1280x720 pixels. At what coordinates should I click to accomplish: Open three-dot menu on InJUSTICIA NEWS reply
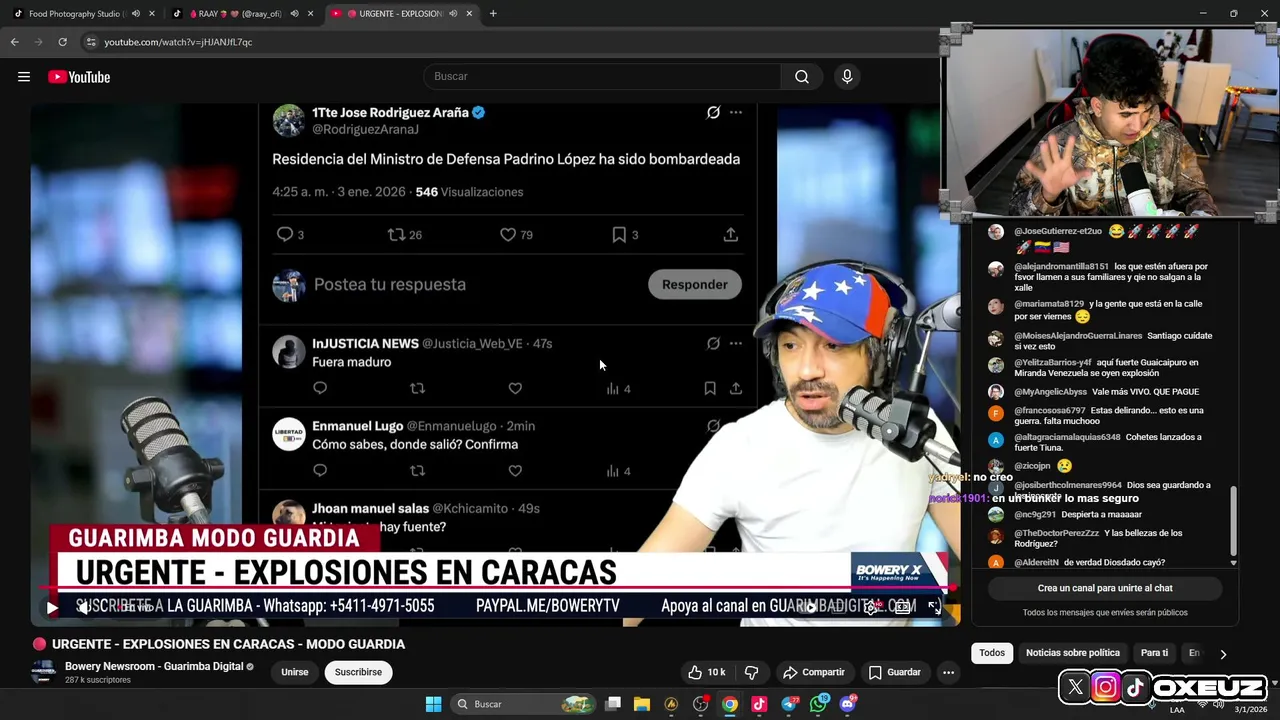pyautogui.click(x=736, y=343)
